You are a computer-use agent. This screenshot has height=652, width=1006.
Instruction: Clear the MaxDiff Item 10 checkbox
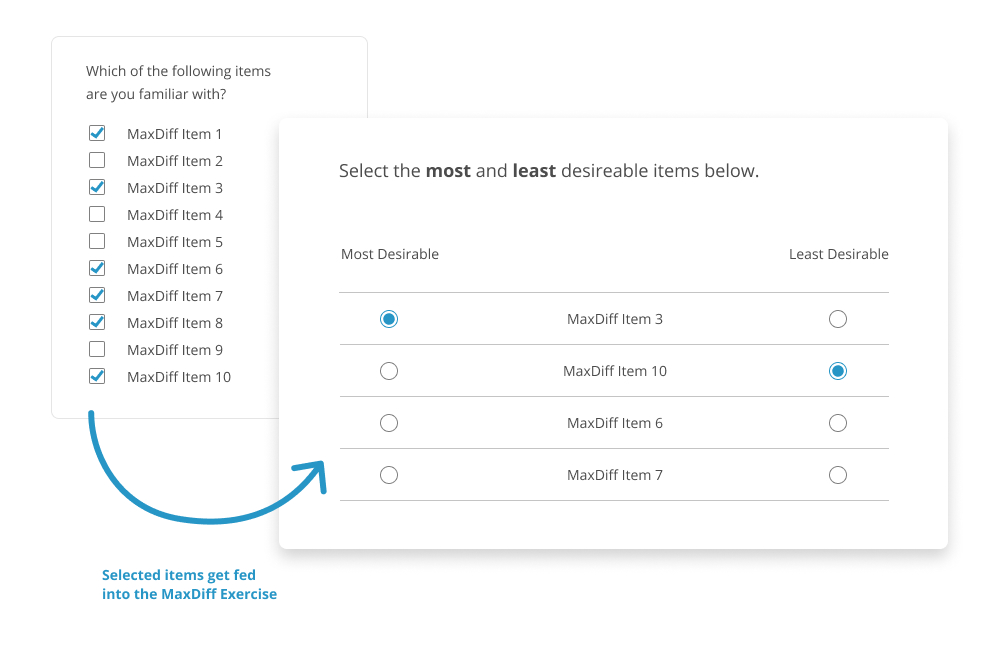(x=97, y=376)
